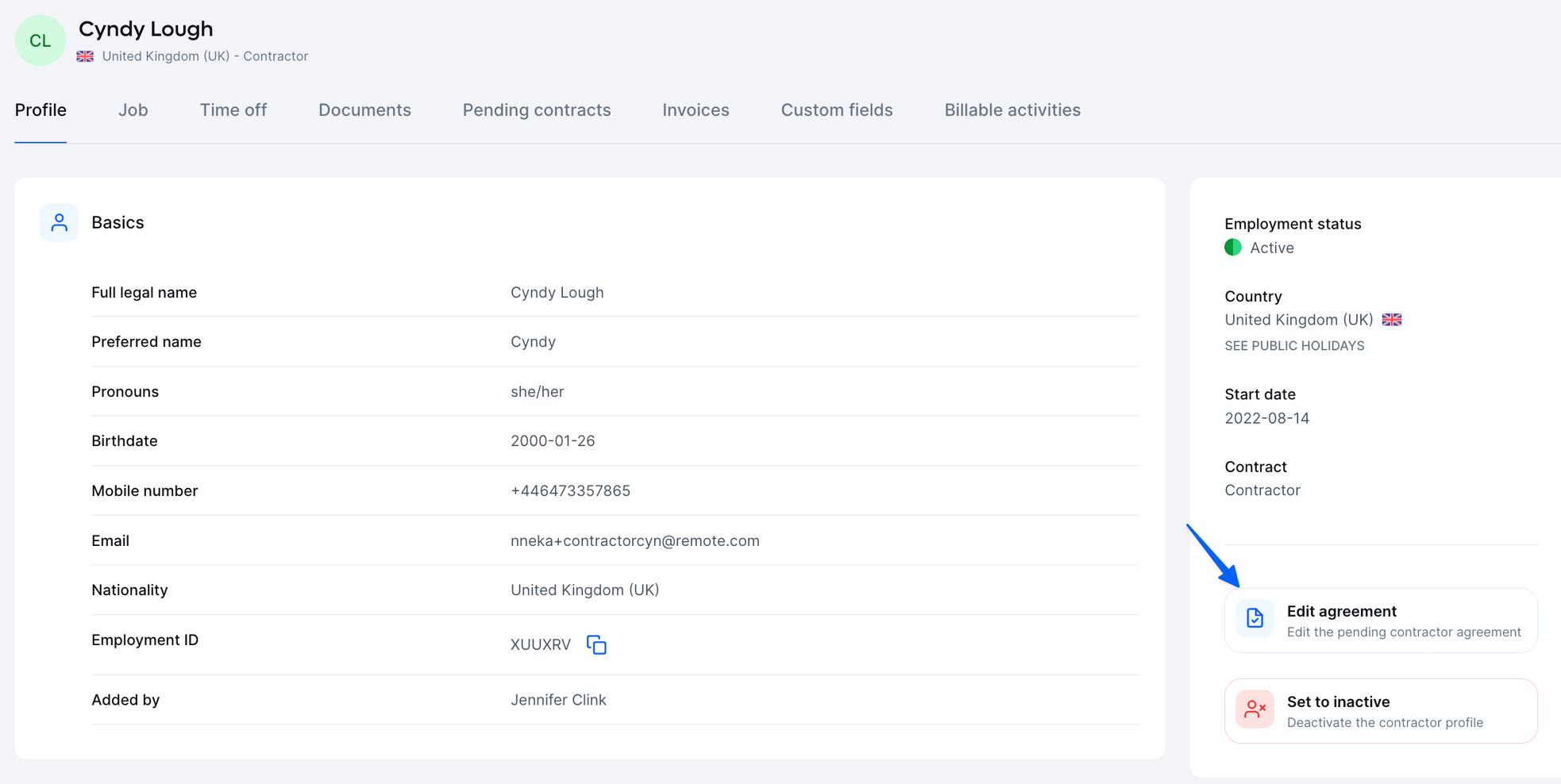Screen dimensions: 1561x784
Task: Switch to the Time off tab
Action: (233, 110)
